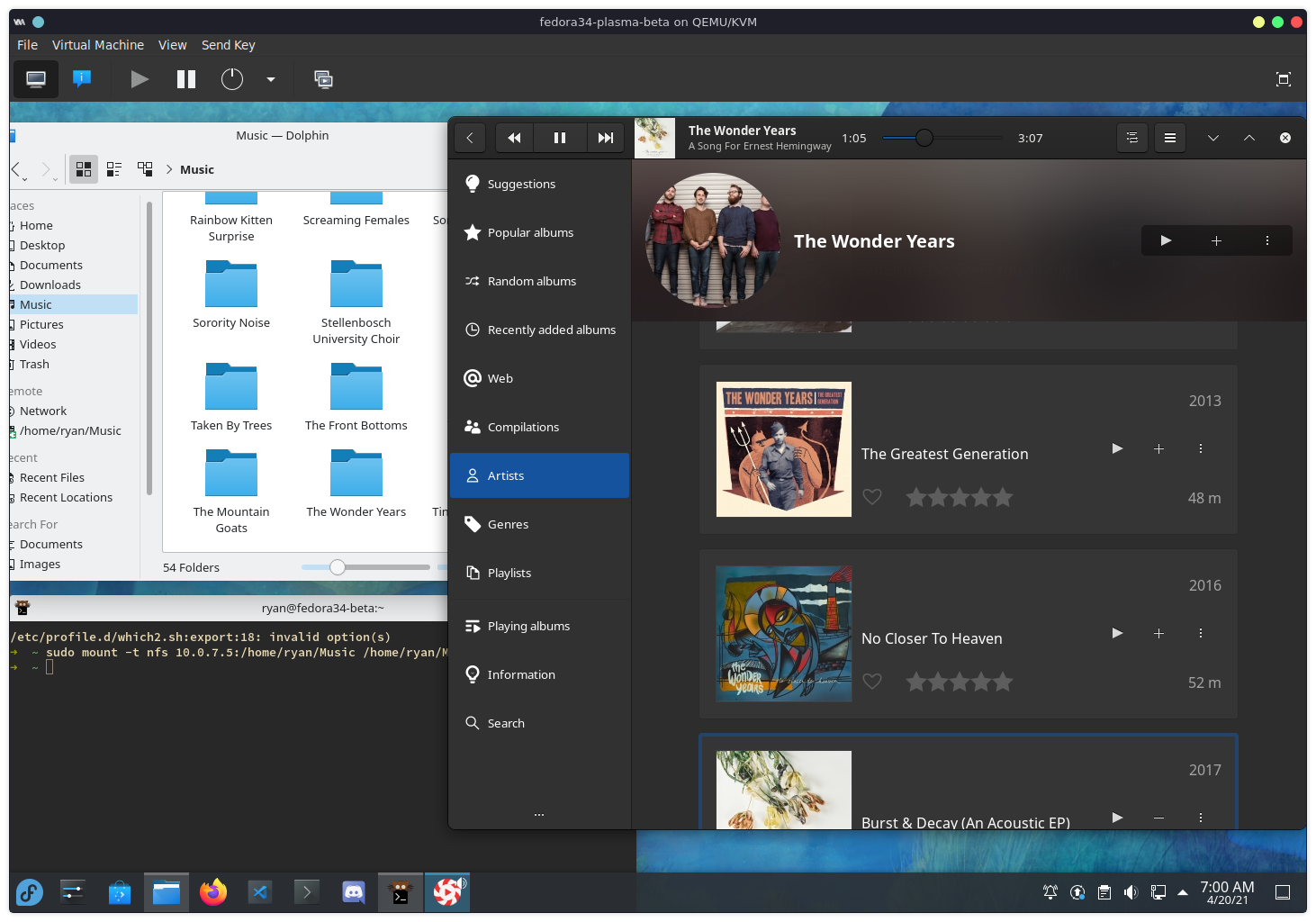Screen dimensions: 1316x922
Task: Go to the previous track
Action: pos(514,138)
